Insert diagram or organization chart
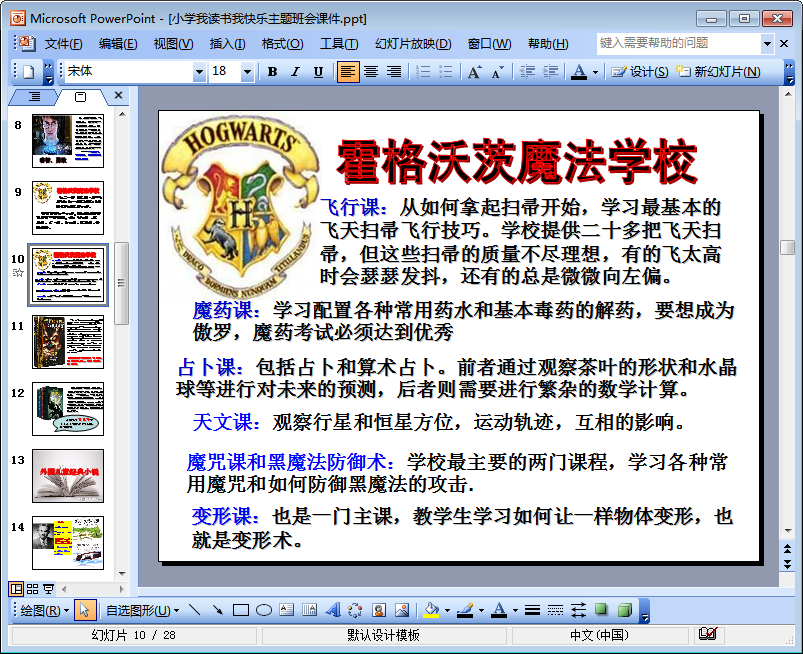Viewport: 803px width, 654px height. (x=355, y=610)
